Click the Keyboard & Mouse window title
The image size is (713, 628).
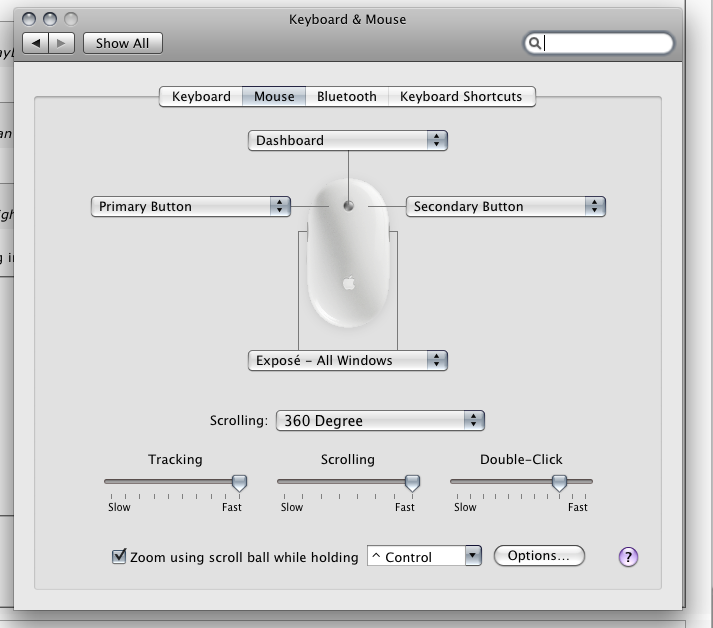pyautogui.click(x=347, y=20)
